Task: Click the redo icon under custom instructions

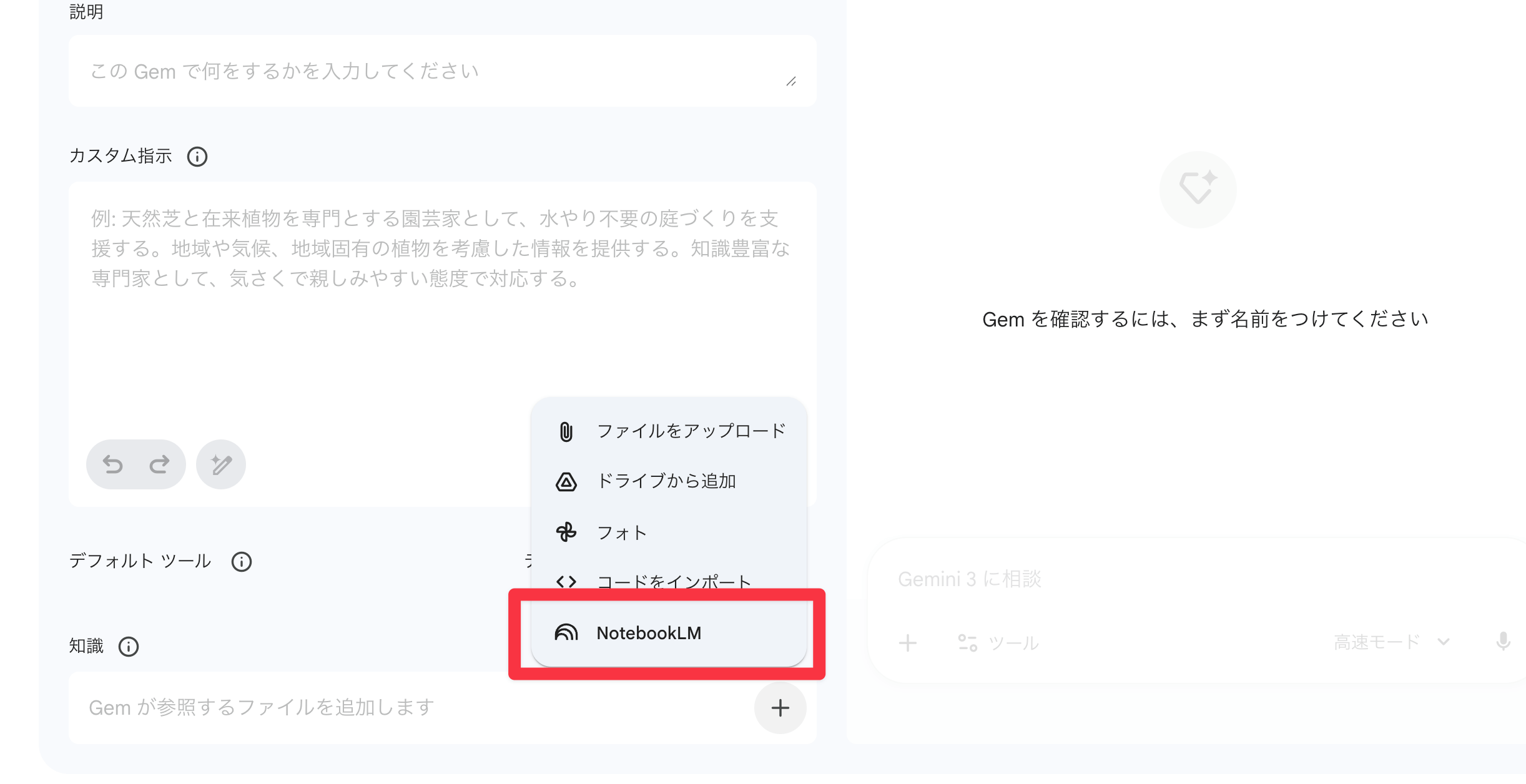Action: coord(159,464)
